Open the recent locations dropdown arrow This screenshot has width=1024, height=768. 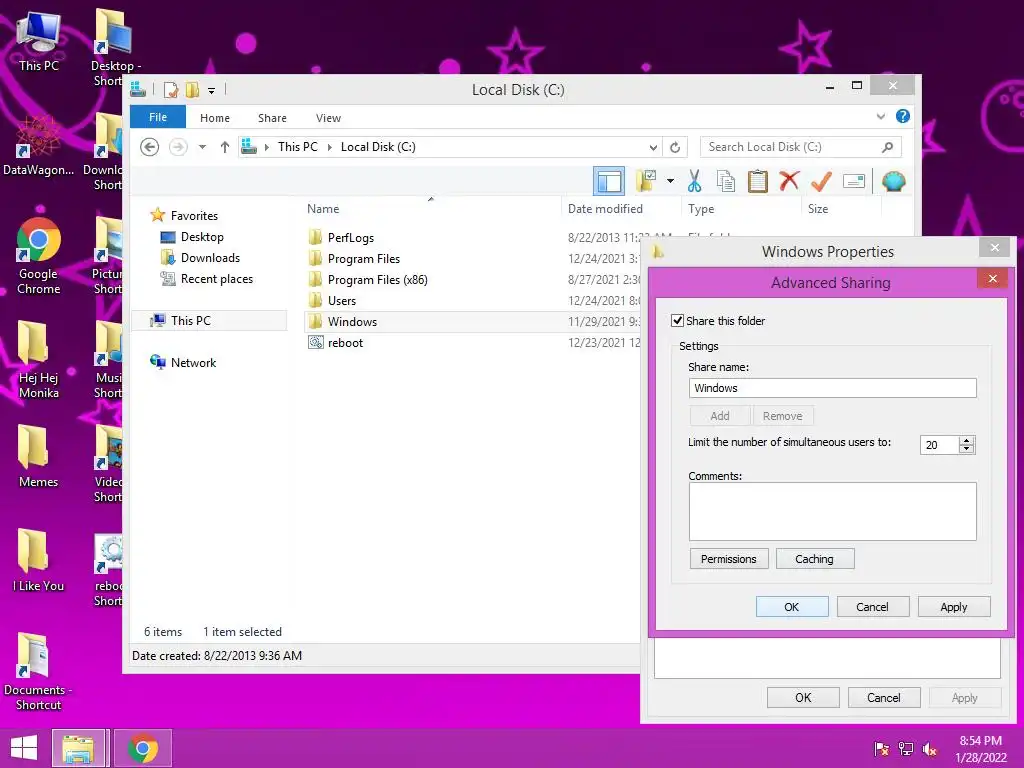click(202, 147)
